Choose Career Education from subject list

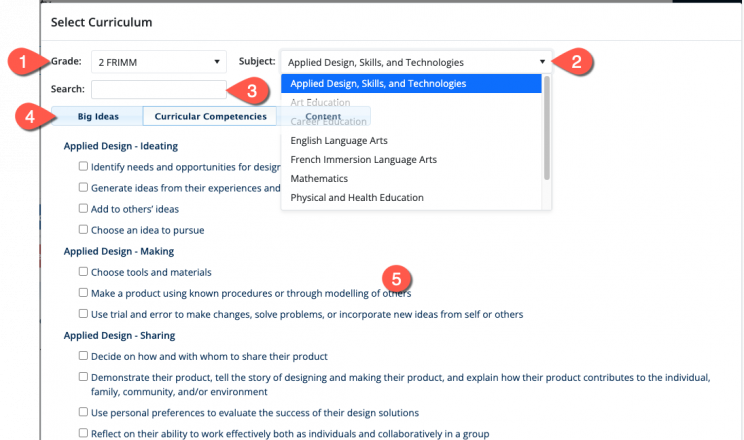click(x=411, y=122)
